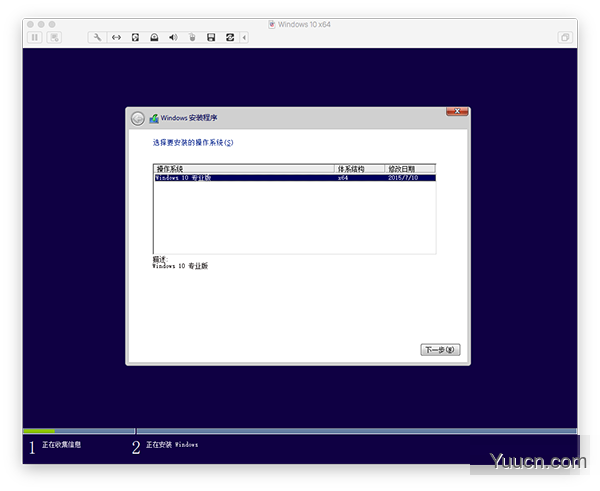Viewport: 600px width, 491px height.
Task: Take a snapshot of the VM
Action: (x=54, y=37)
